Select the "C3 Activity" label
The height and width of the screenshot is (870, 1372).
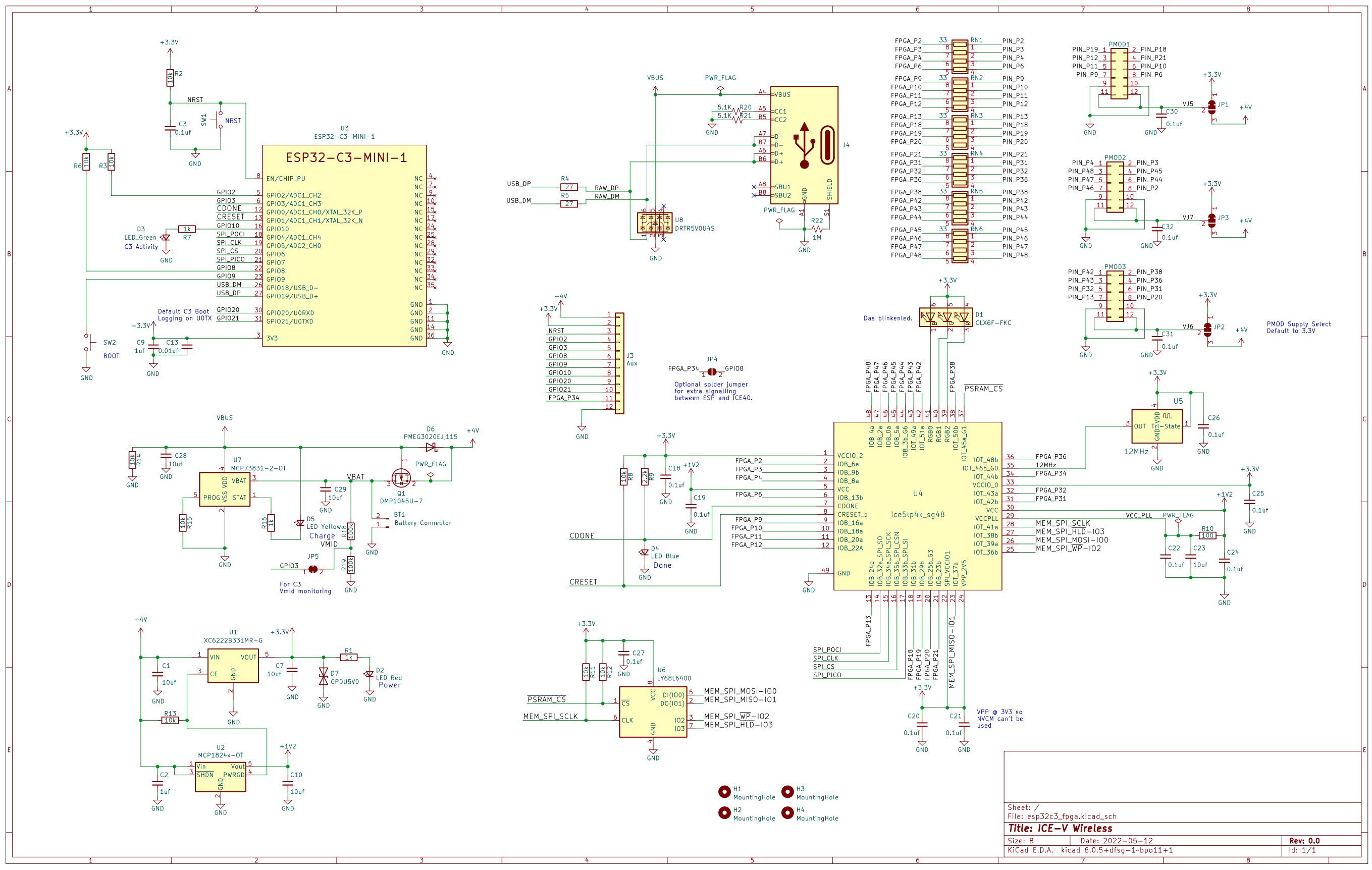141,247
